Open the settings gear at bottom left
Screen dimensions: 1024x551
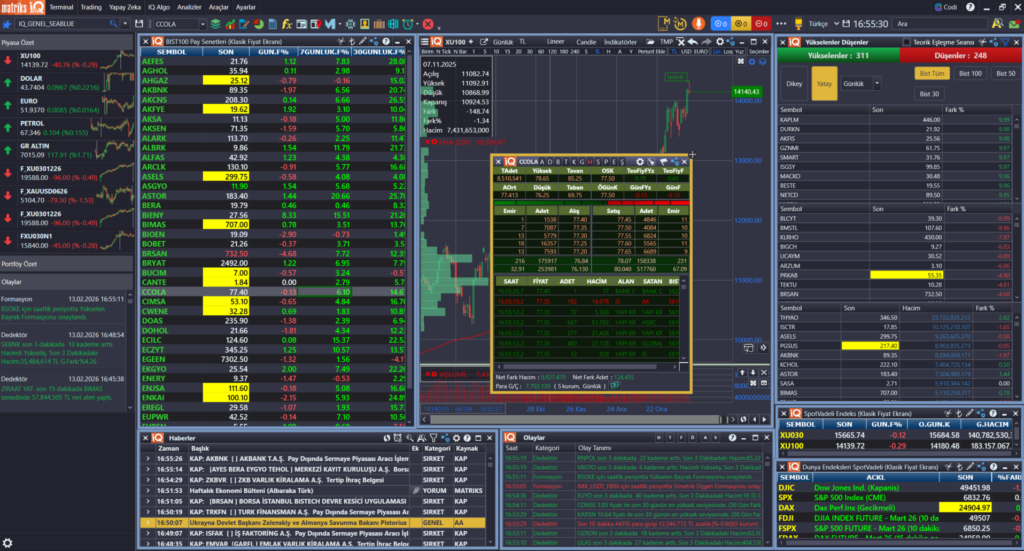(9, 543)
